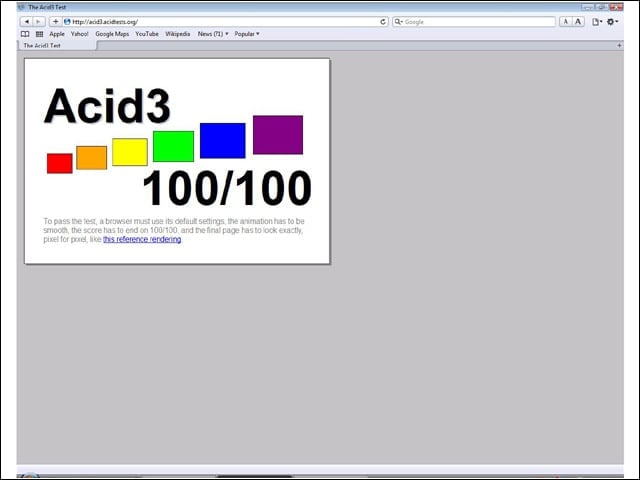The image size is (640, 480).
Task: Close the browser window
Action: click(616, 7)
